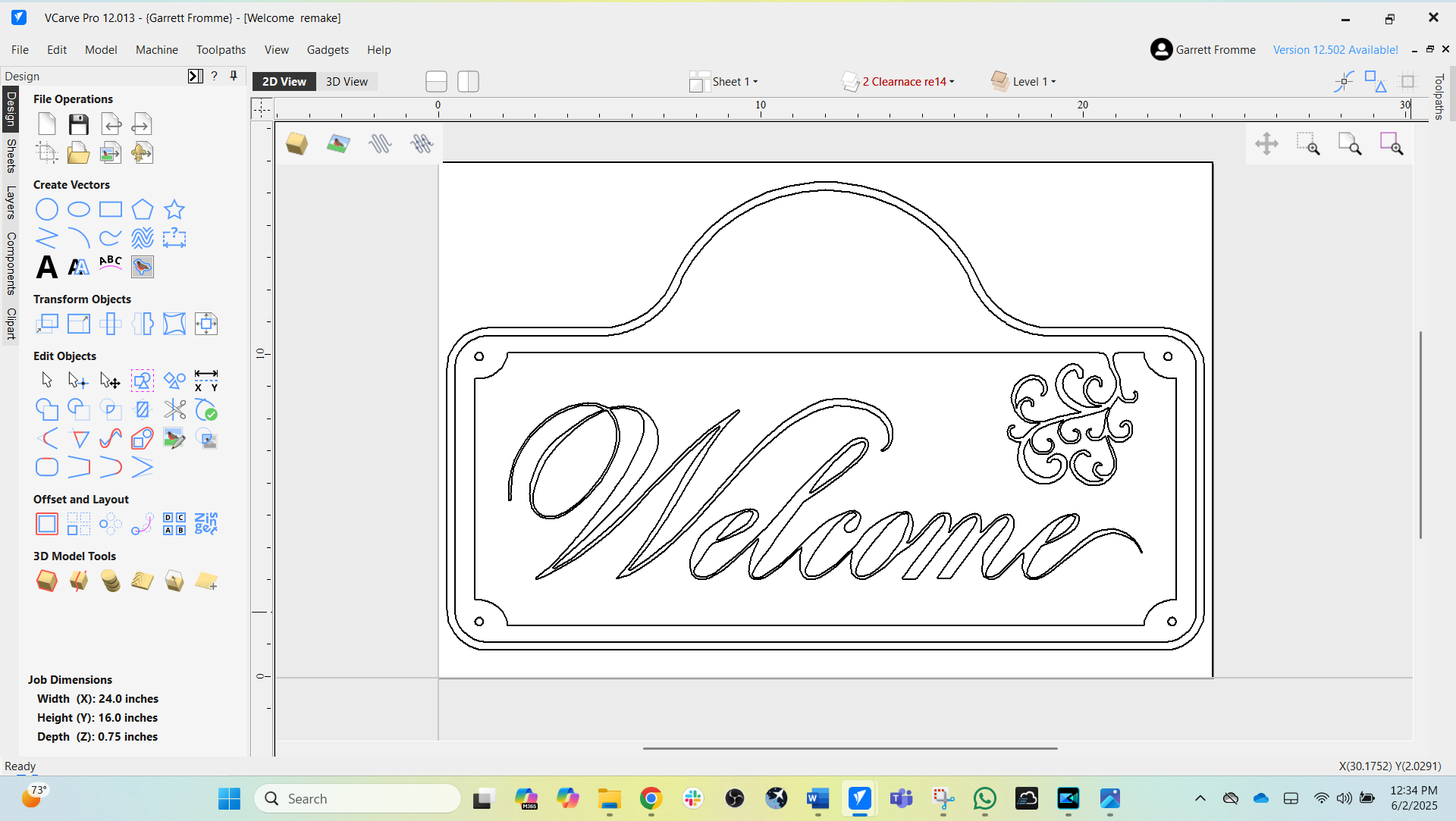Toggle horizontal split view layout
The image size is (1456, 821).
click(x=436, y=82)
